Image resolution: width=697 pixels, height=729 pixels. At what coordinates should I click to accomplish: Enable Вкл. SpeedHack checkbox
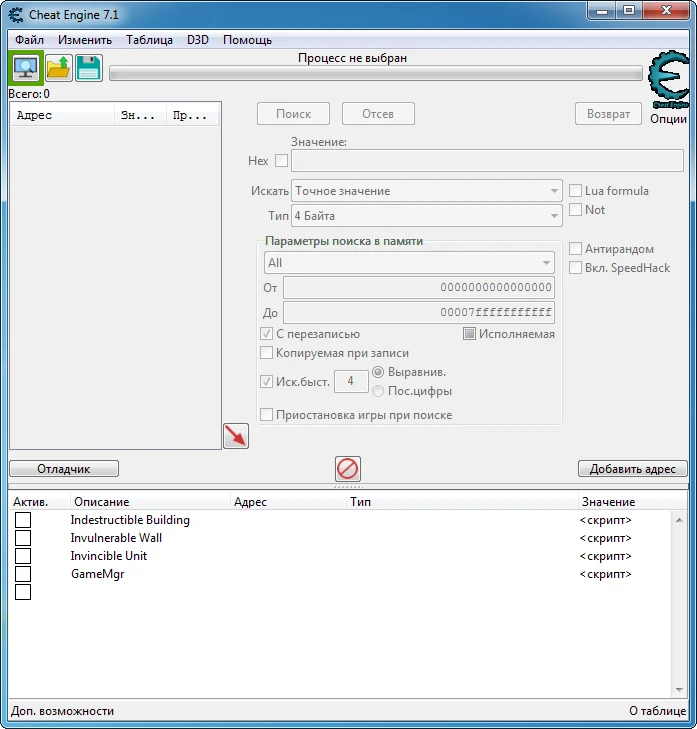pos(575,268)
